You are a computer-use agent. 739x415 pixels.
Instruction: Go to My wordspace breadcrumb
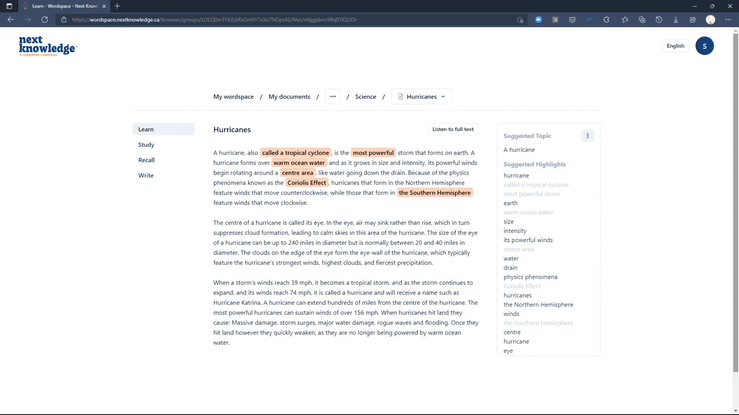(233, 97)
